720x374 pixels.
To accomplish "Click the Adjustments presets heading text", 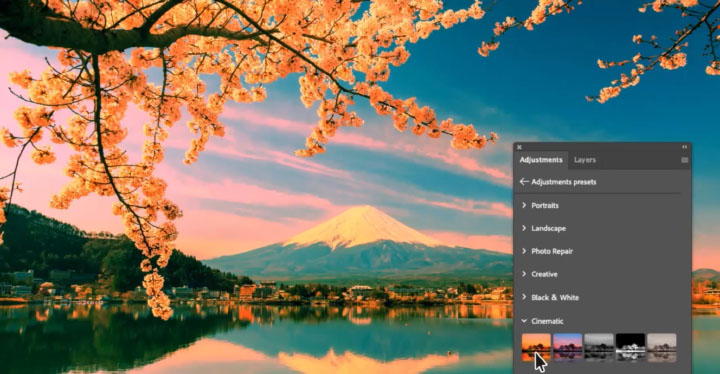I will click(x=564, y=182).
